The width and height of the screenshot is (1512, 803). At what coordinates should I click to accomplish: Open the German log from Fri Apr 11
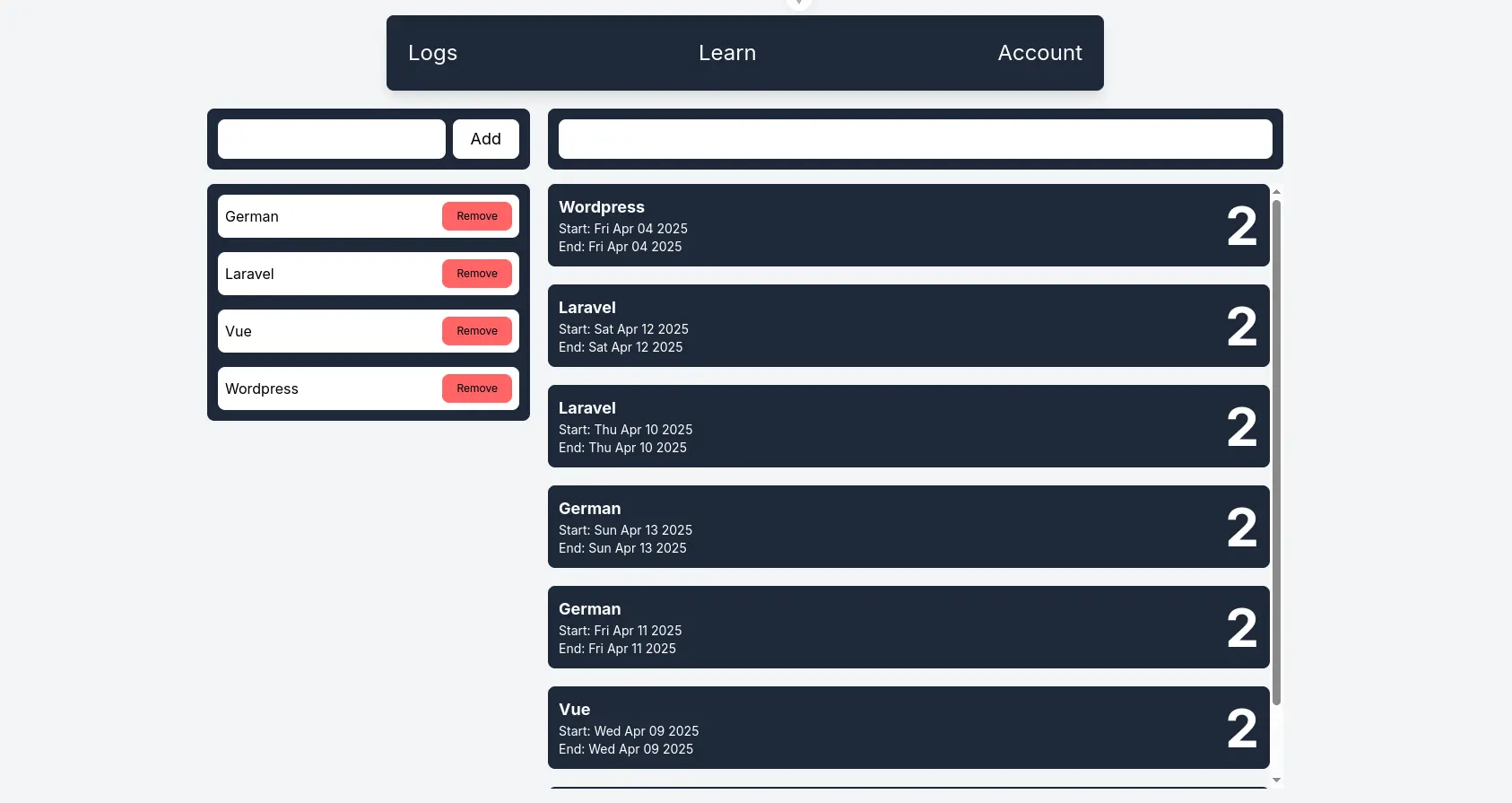(908, 627)
